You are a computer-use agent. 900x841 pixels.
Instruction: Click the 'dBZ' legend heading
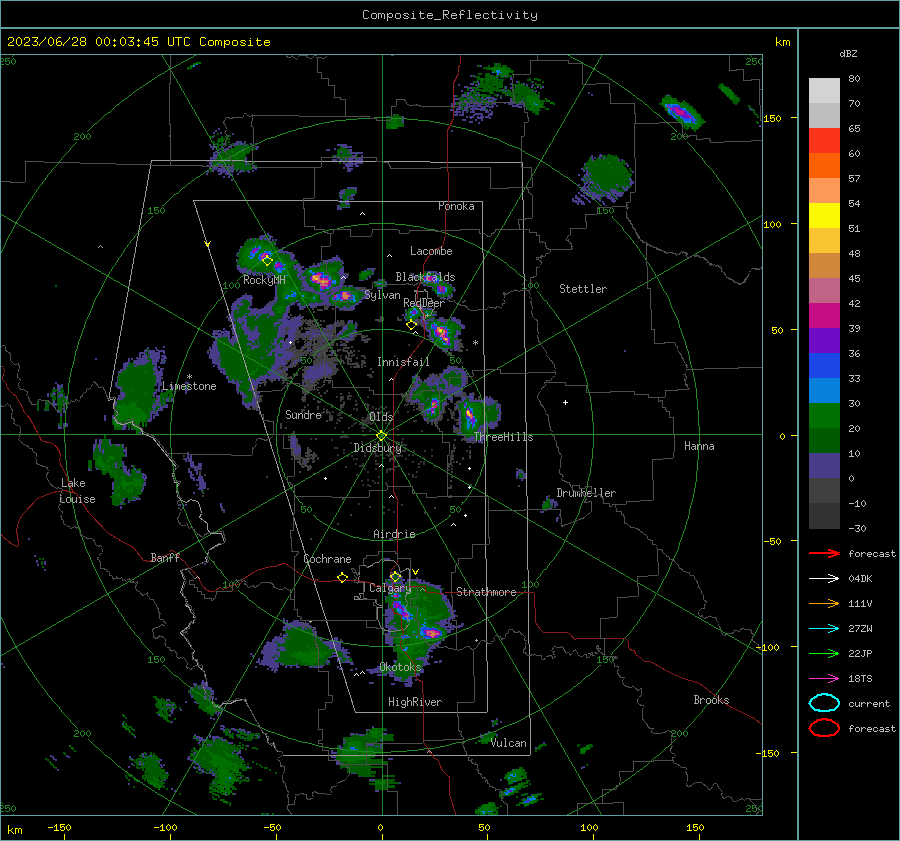point(848,54)
